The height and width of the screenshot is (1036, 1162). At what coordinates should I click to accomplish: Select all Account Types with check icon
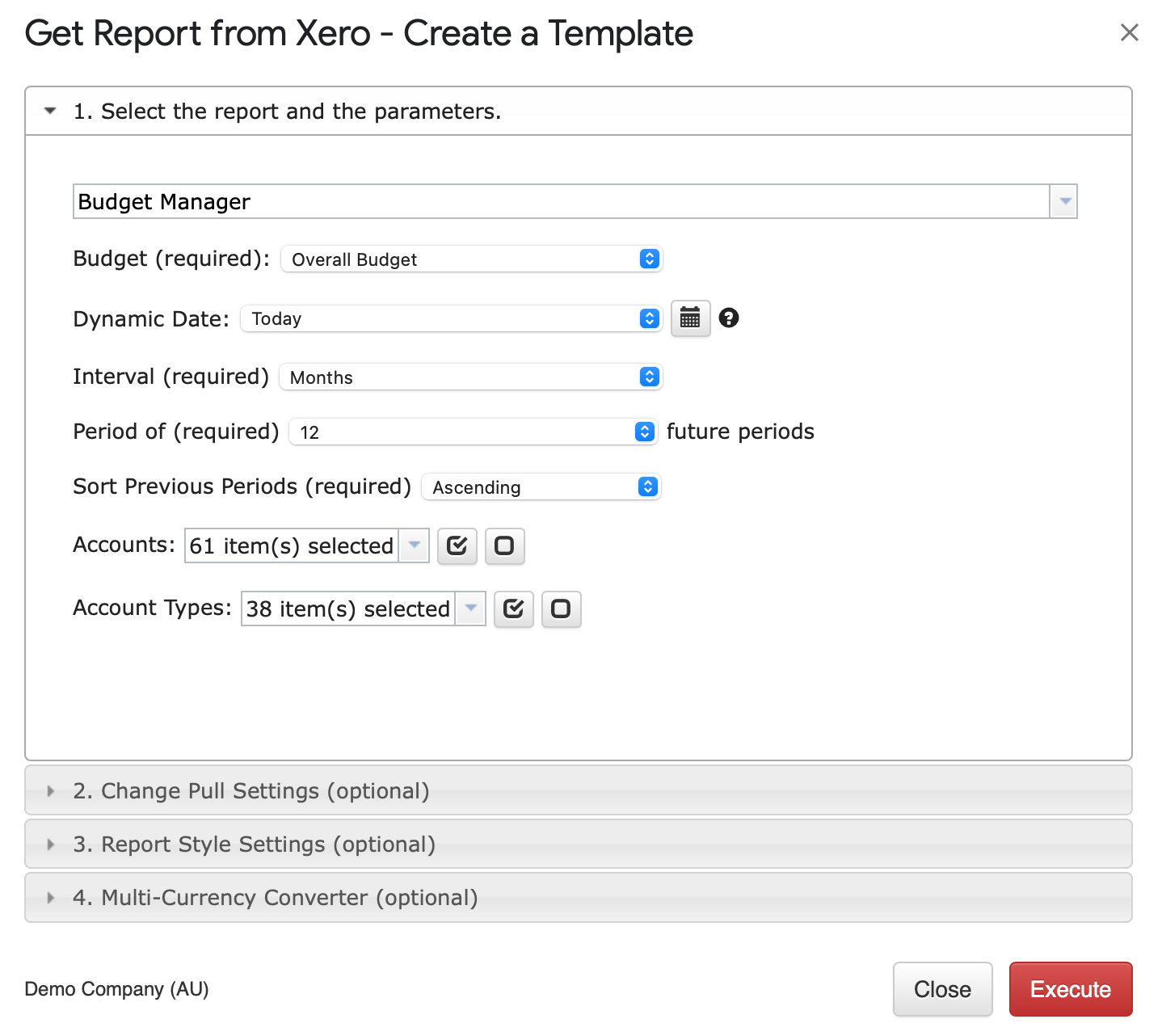[x=514, y=609]
